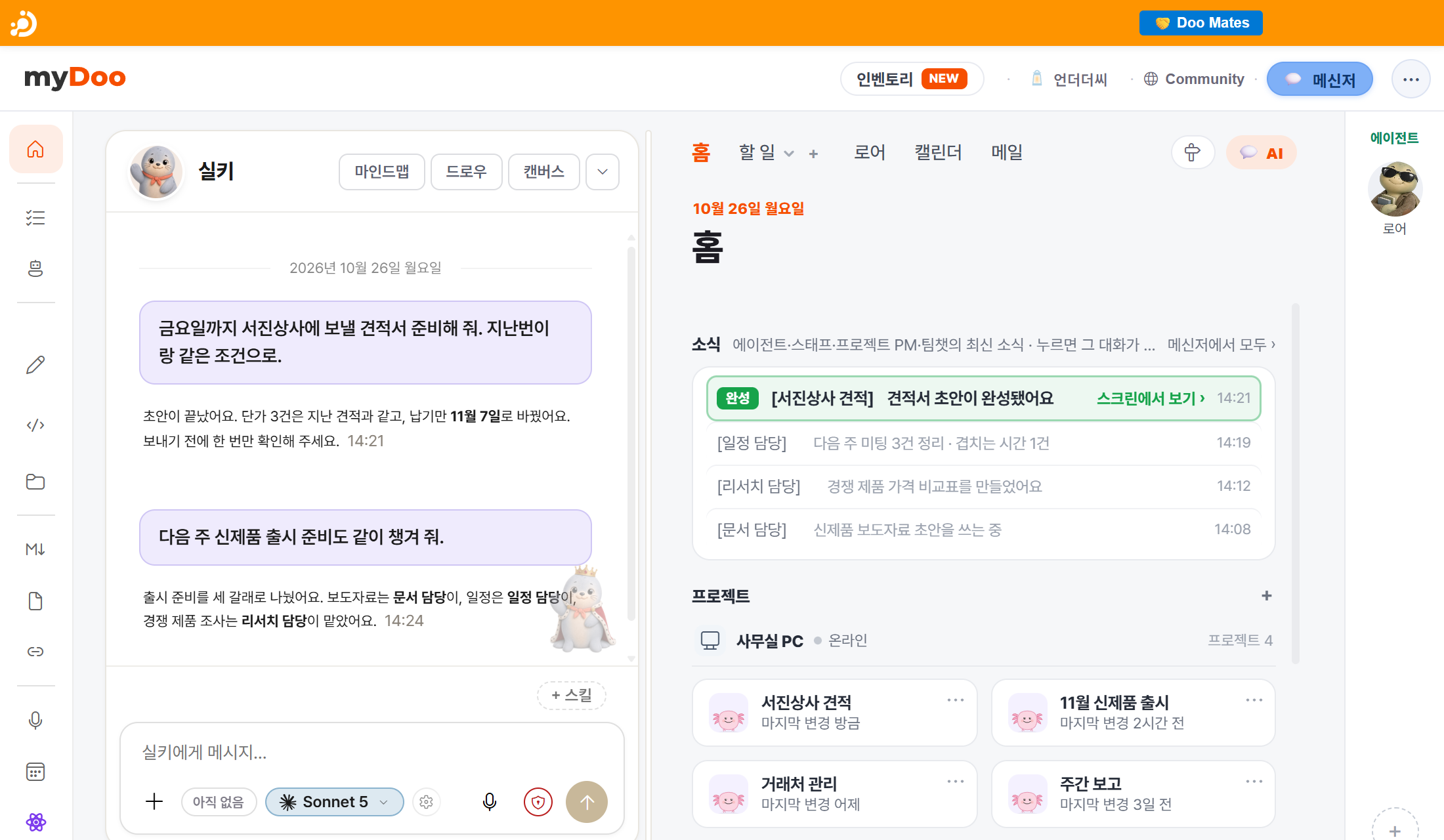Open the document page icon in sidebar
The width and height of the screenshot is (1444, 840).
point(35,601)
